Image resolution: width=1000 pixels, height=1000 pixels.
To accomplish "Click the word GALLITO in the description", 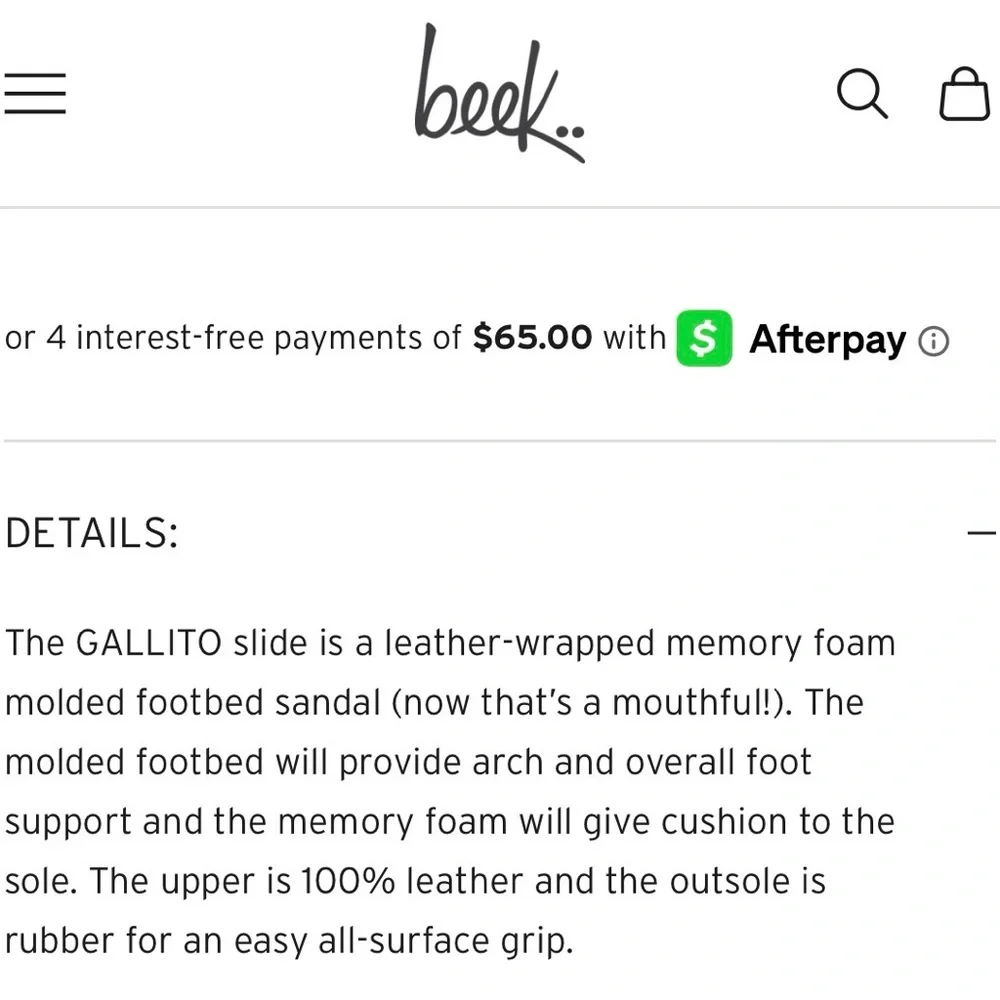I will [148, 643].
